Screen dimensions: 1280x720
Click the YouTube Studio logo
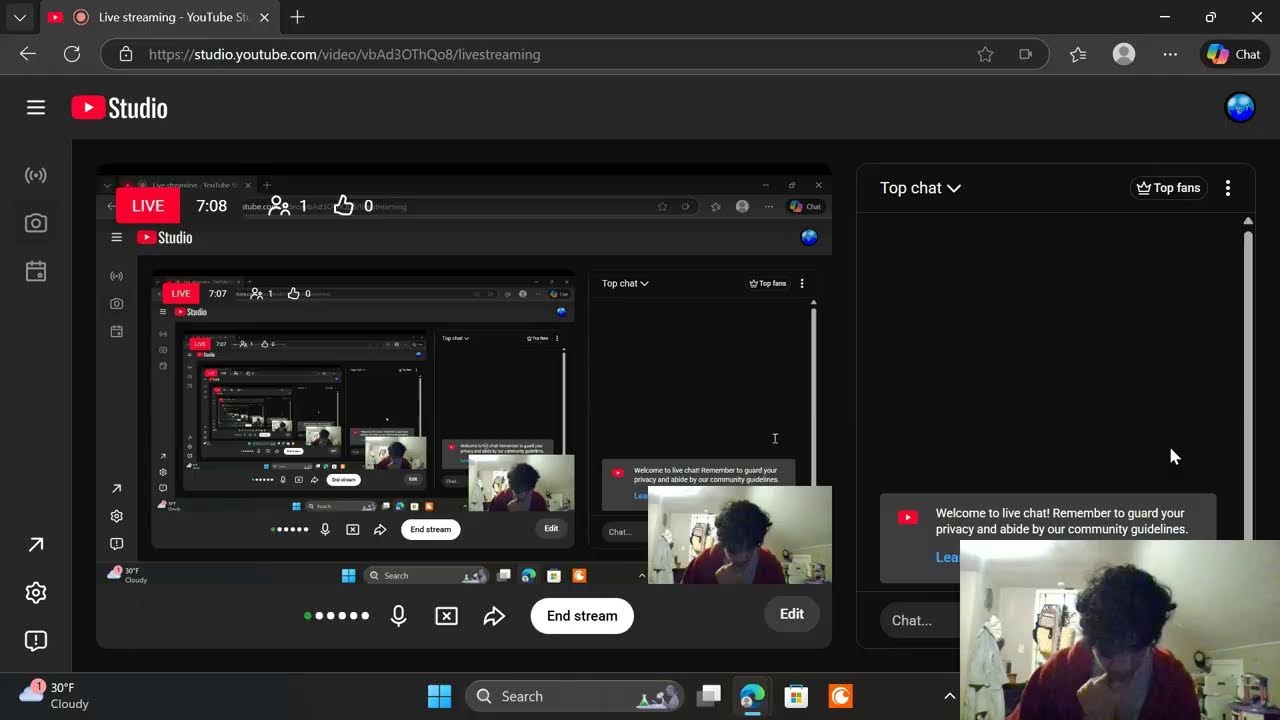120,108
